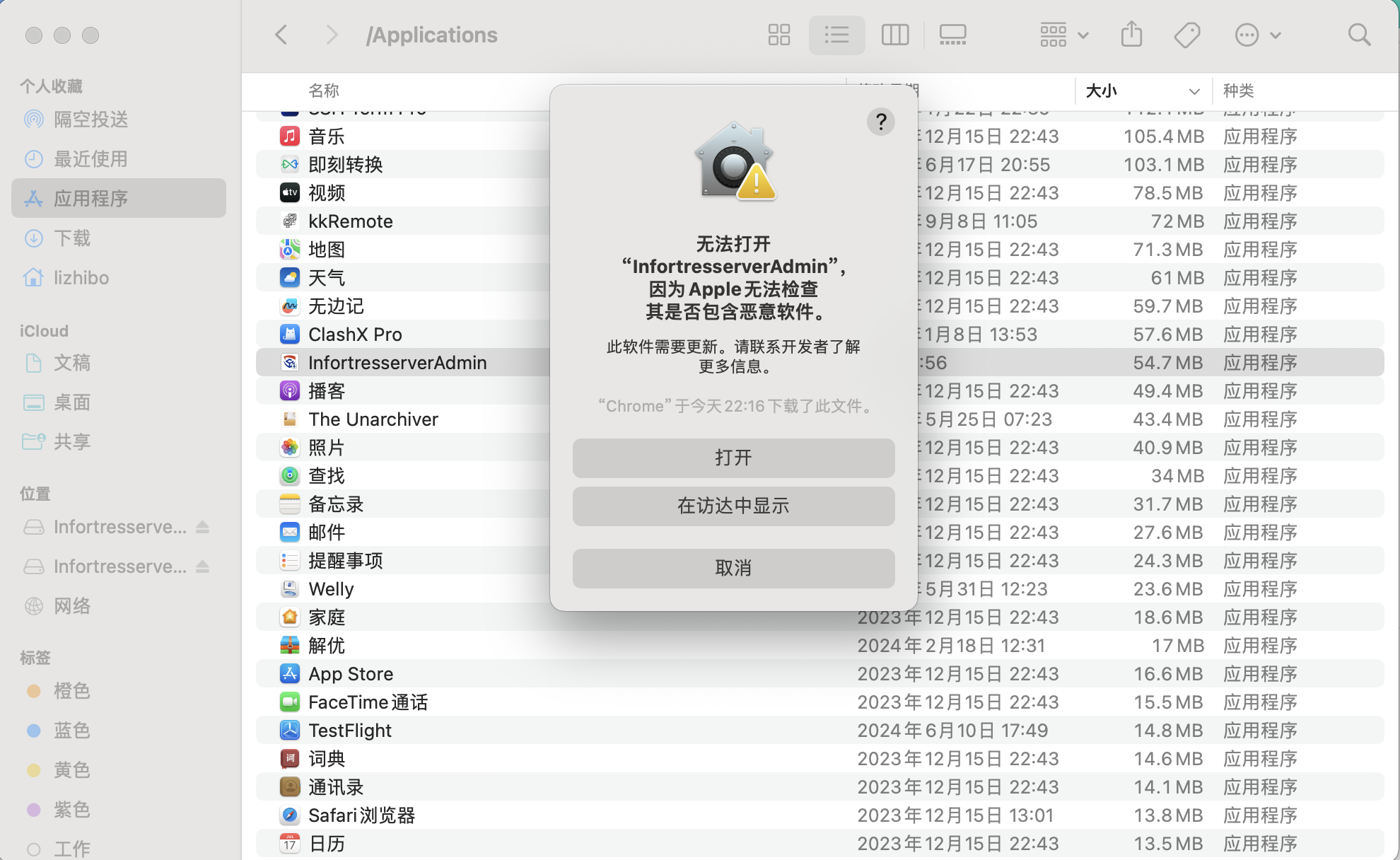Select 隔空投送 in sidebar
The width and height of the screenshot is (1400, 860).
tap(91, 120)
